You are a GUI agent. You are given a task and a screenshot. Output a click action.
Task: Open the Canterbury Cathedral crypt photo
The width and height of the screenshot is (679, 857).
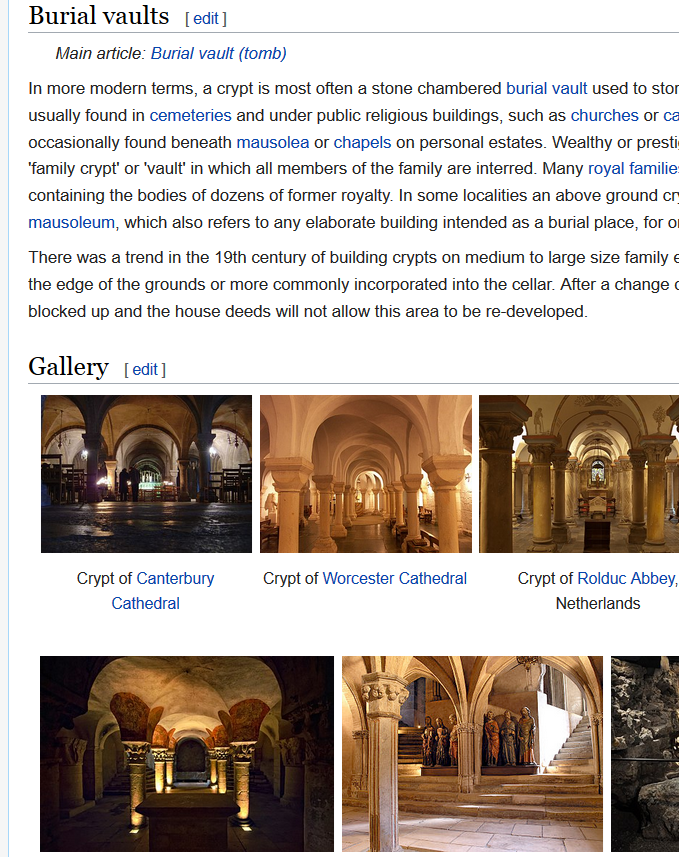pyautogui.click(x=146, y=474)
